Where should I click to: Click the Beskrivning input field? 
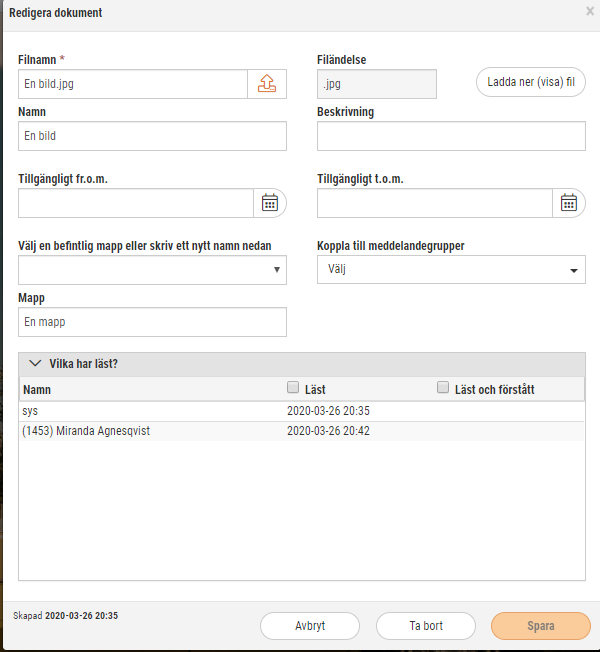click(x=451, y=136)
